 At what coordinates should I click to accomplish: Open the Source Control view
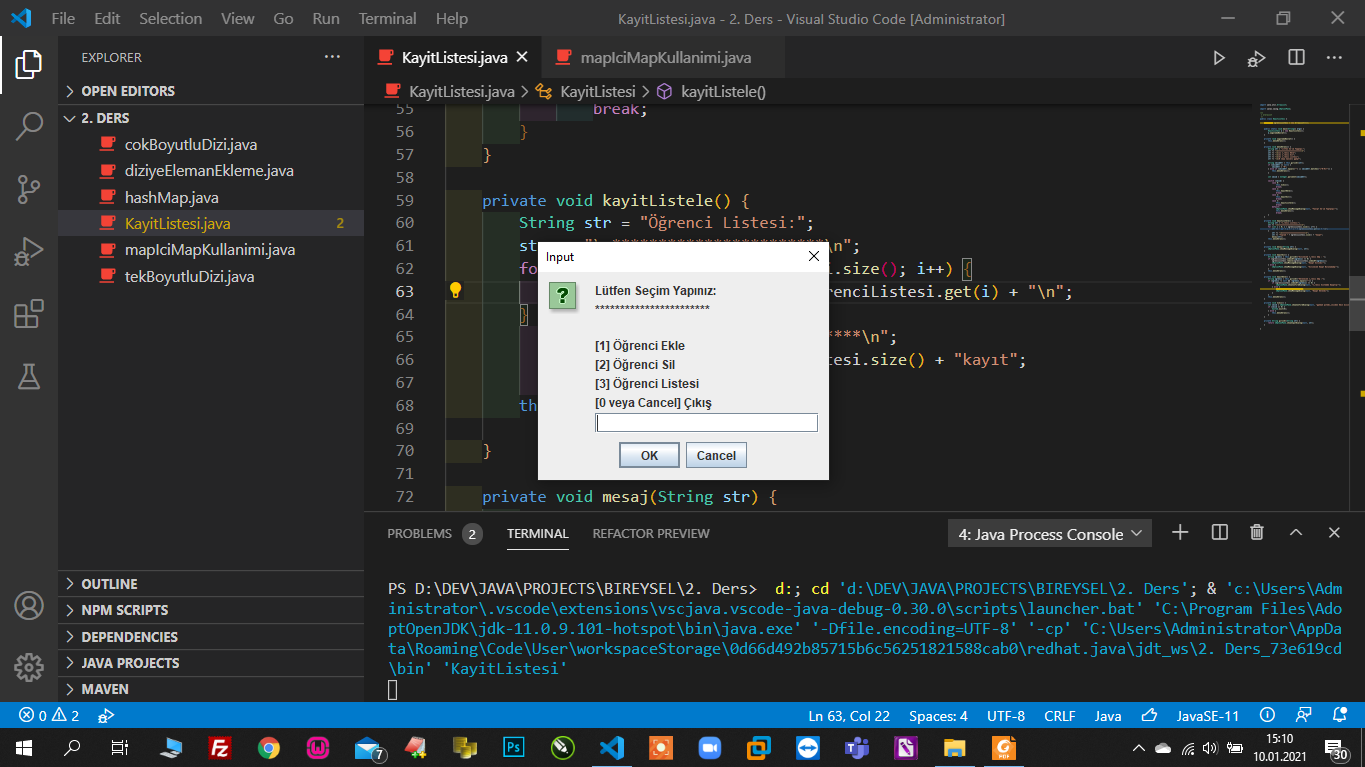[29, 189]
